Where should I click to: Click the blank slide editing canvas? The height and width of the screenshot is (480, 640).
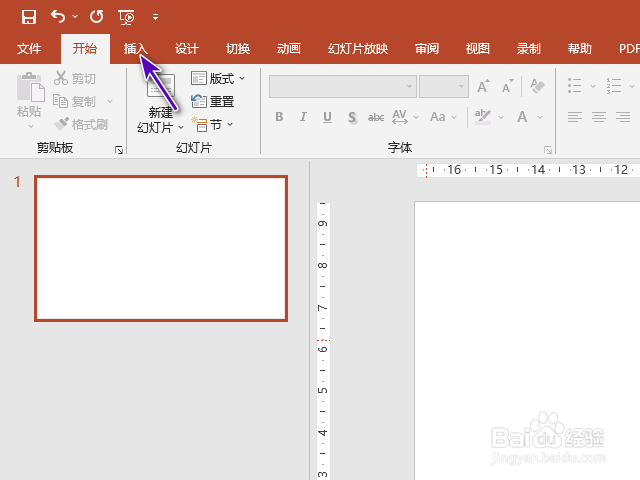[527, 340]
